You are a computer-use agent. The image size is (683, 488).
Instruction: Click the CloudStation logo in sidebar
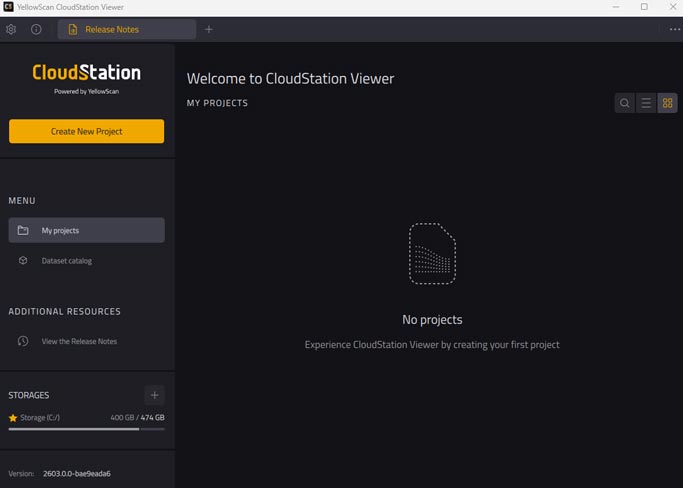[x=86, y=73]
